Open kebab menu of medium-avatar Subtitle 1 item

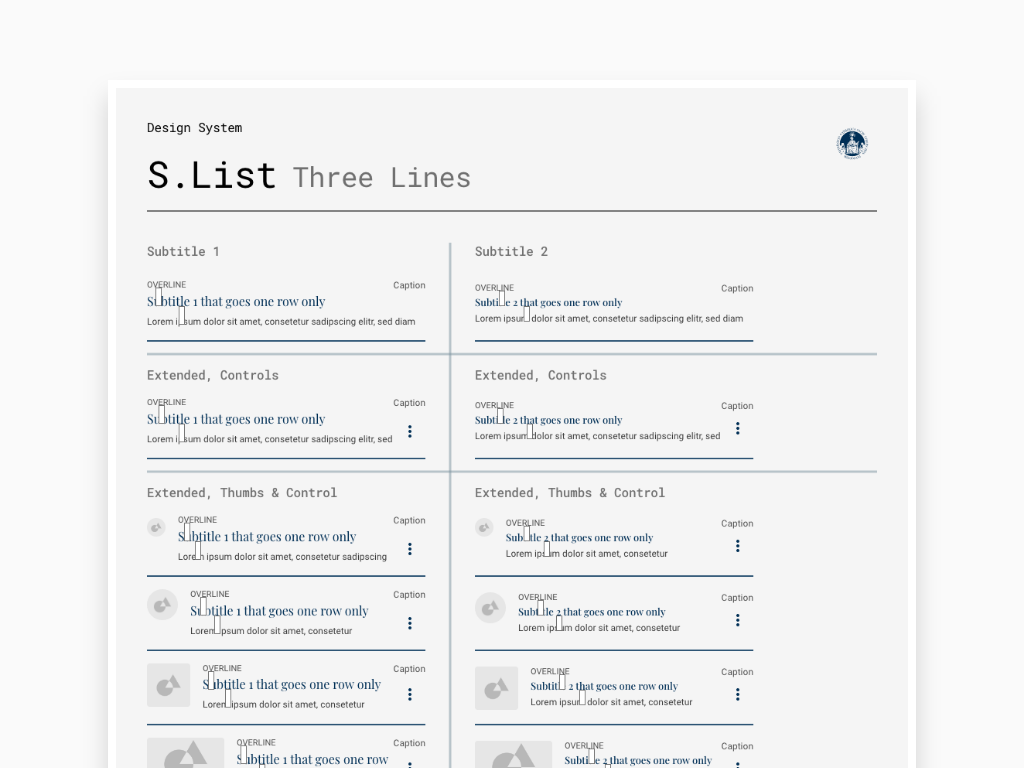[x=409, y=623]
